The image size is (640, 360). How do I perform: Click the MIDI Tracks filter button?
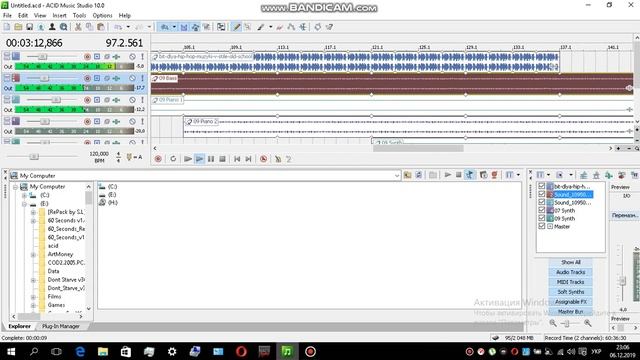coord(571,282)
